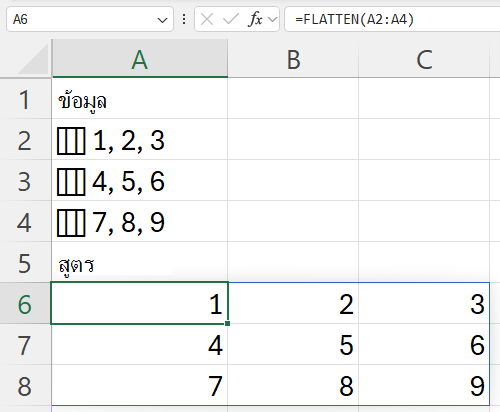
Task: Select row 3 header
Action: 25,181
